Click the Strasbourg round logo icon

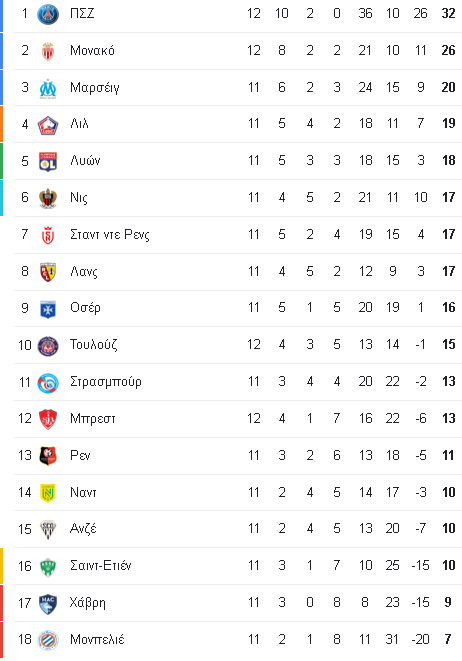coord(48,383)
